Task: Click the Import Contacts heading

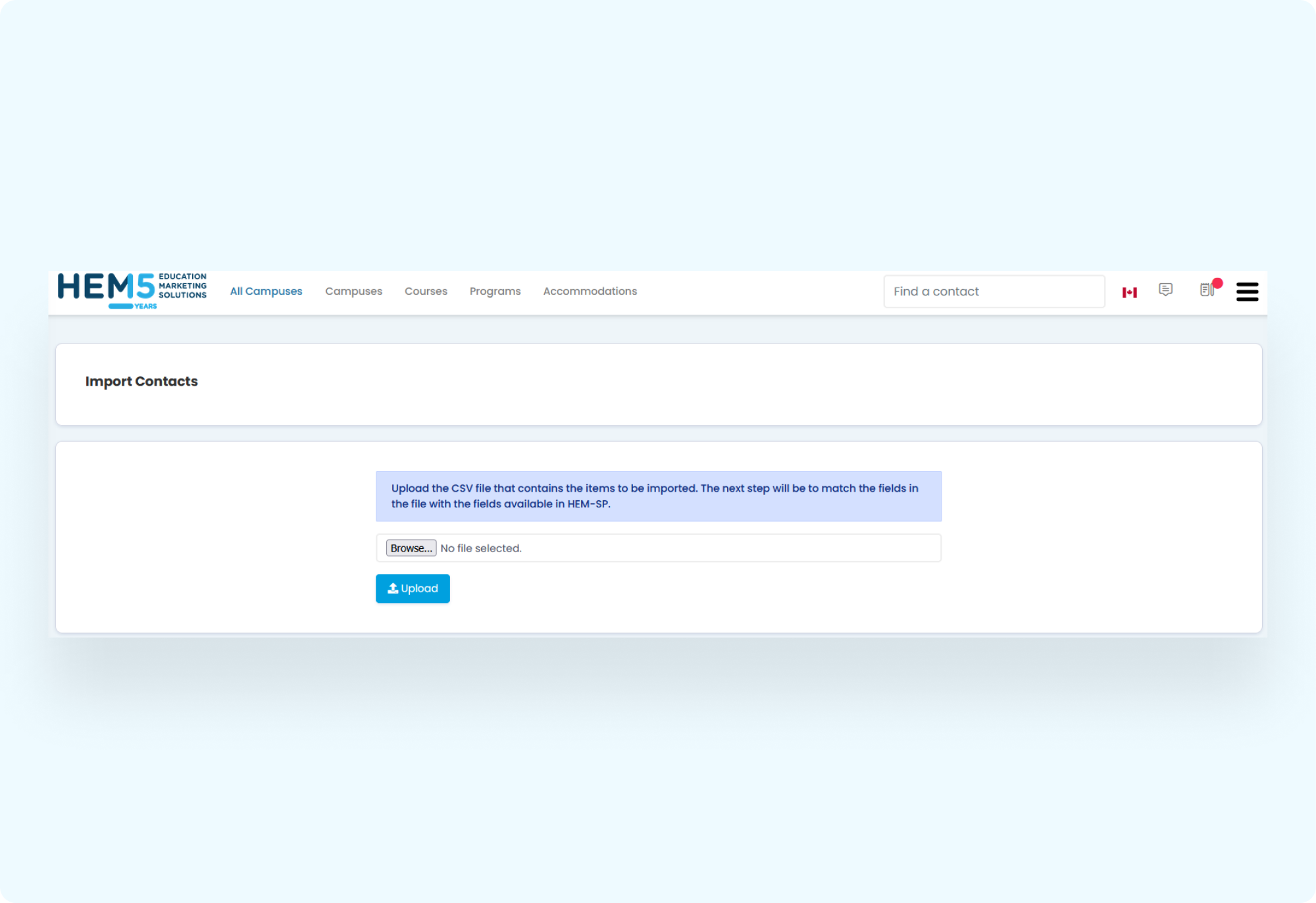Action: pos(141,381)
